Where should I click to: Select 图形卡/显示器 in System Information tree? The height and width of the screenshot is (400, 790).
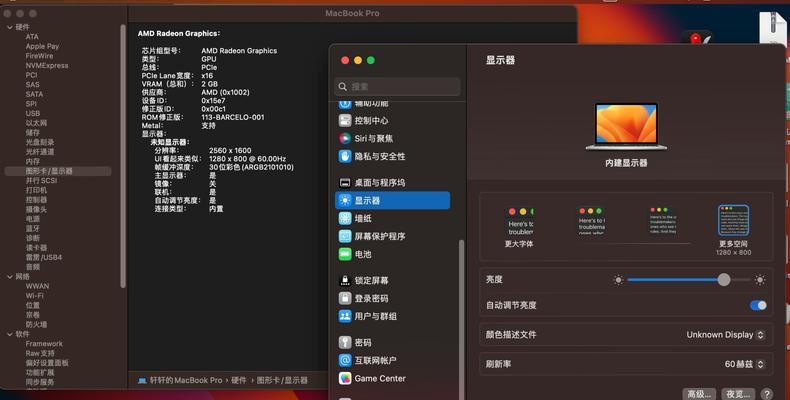58,171
